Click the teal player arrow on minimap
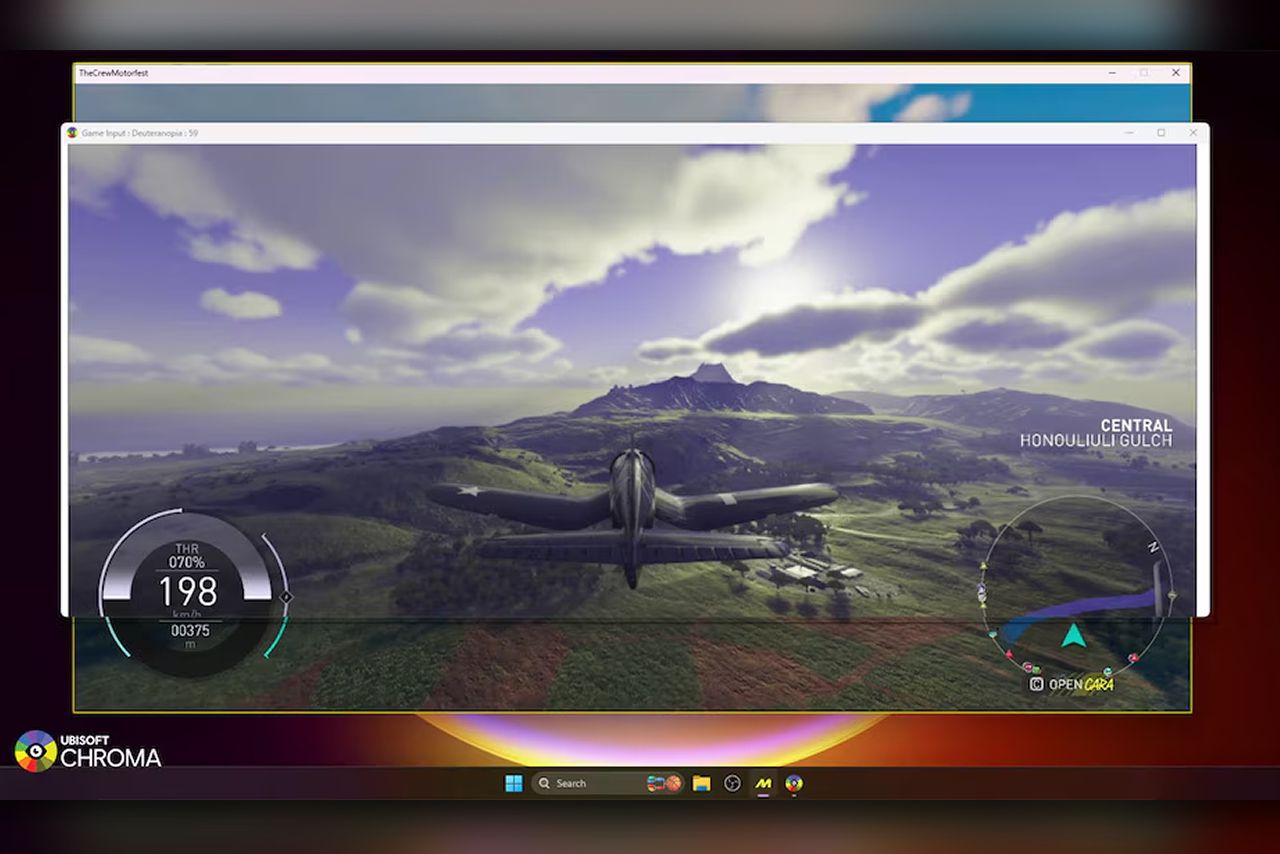The image size is (1280, 854). tap(1074, 635)
